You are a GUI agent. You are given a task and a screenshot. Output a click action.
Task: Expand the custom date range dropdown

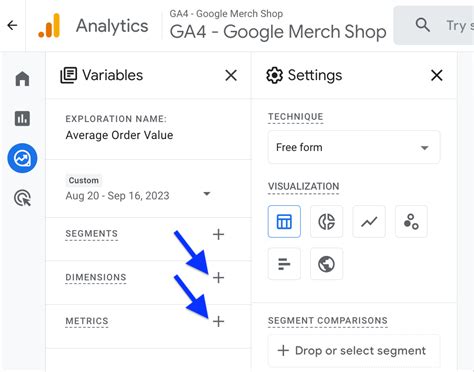click(x=207, y=194)
